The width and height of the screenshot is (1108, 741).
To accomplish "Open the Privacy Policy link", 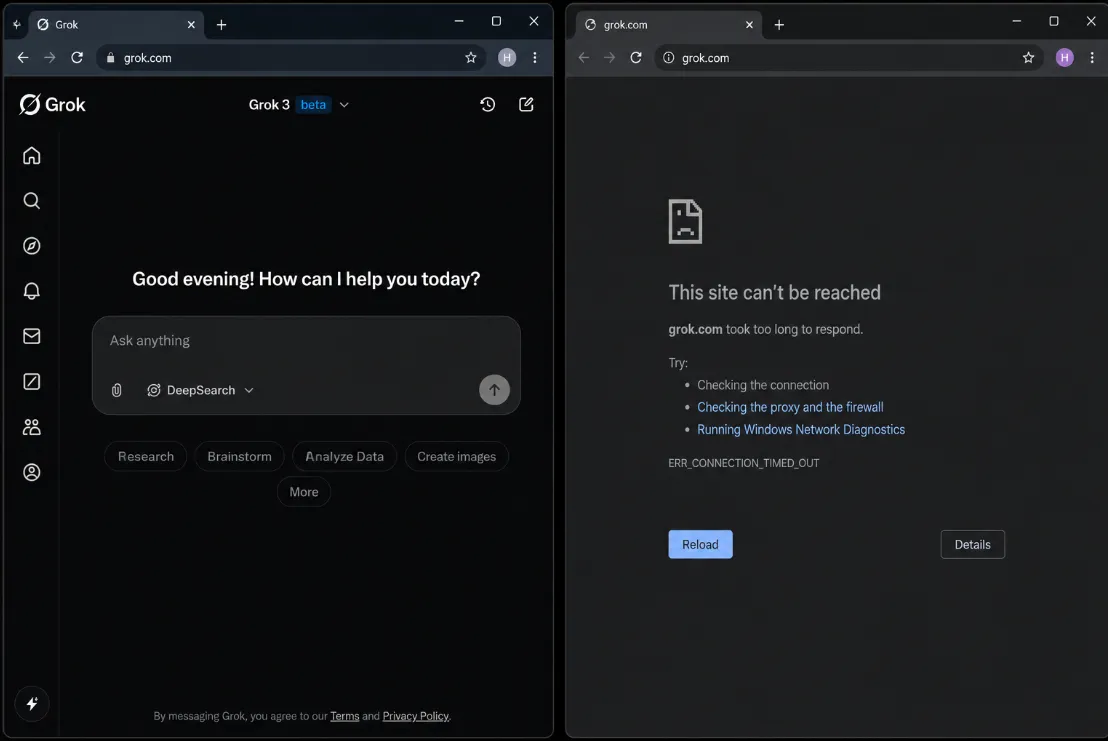I will pos(416,716).
